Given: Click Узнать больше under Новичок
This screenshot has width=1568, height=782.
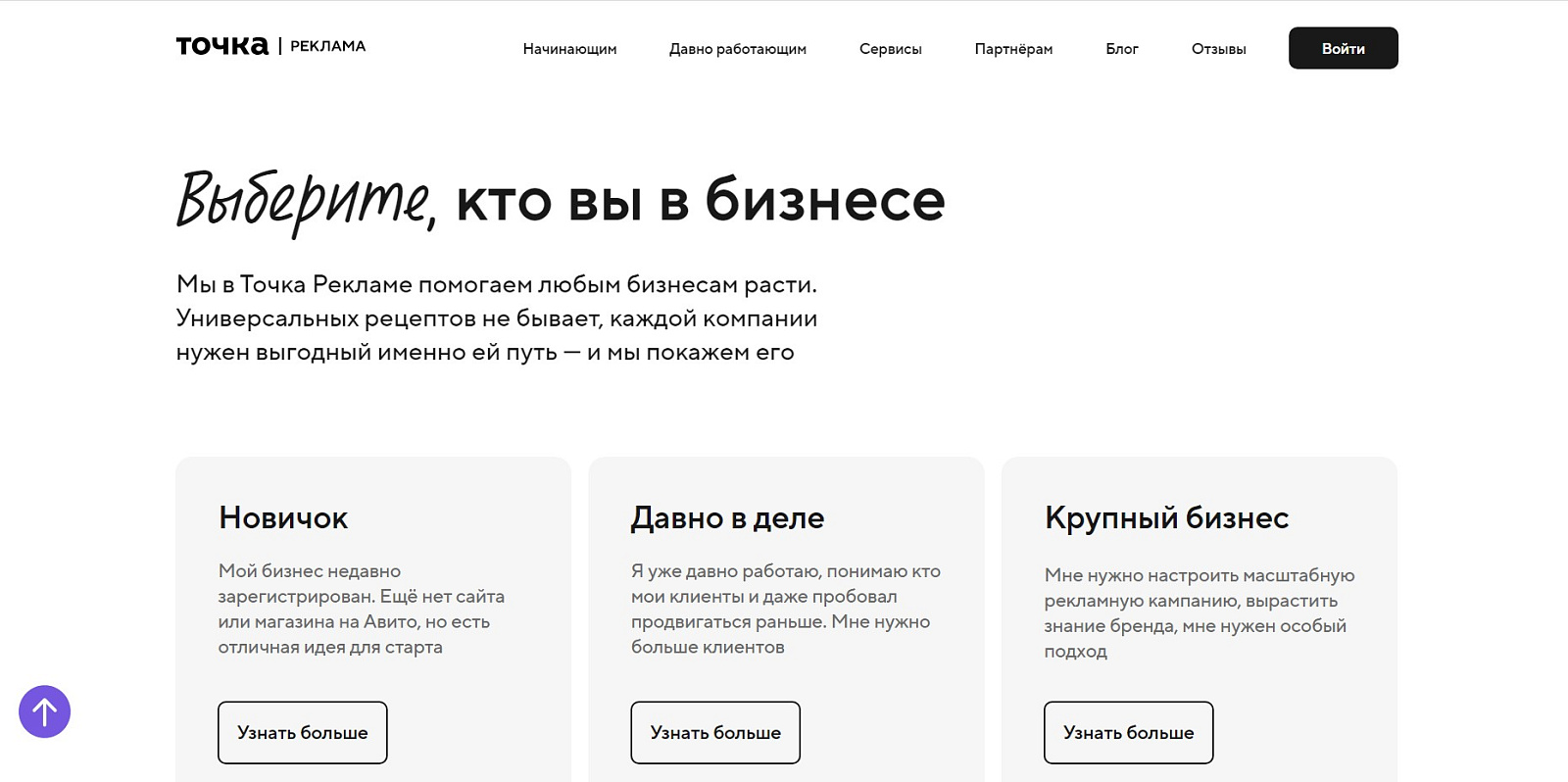Looking at the screenshot, I should point(303,732).
